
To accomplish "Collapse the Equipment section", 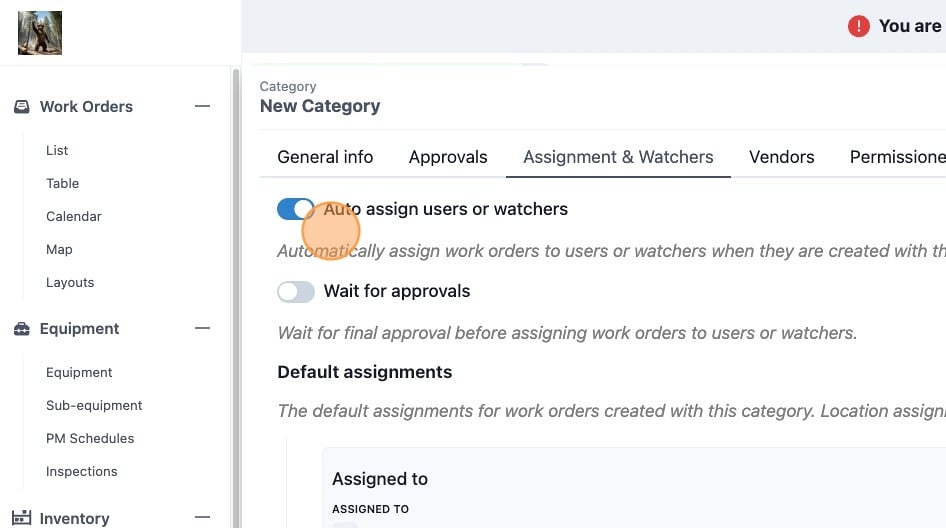I will pyautogui.click(x=202, y=328).
